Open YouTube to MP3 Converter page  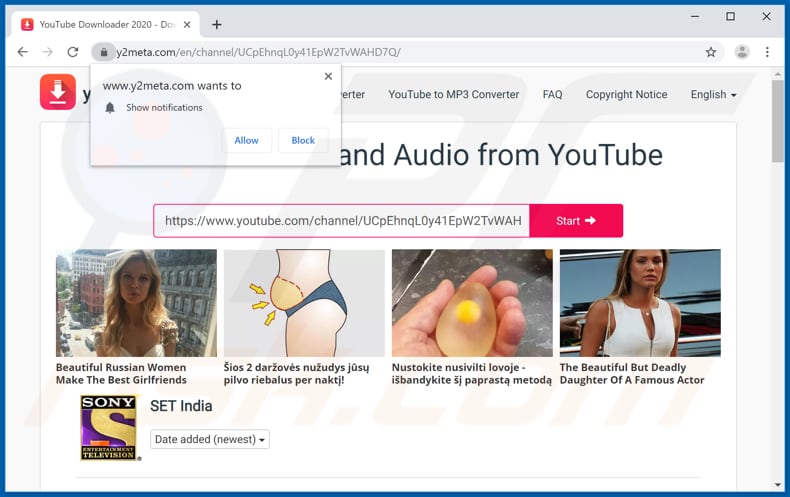(x=453, y=94)
